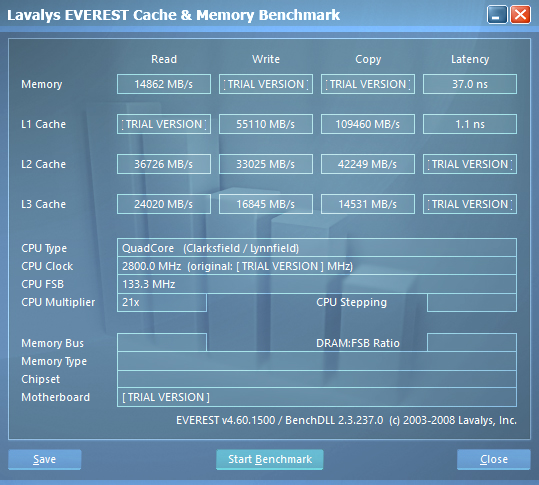Click CPU Clock field 2800.0 MHz

(317, 266)
